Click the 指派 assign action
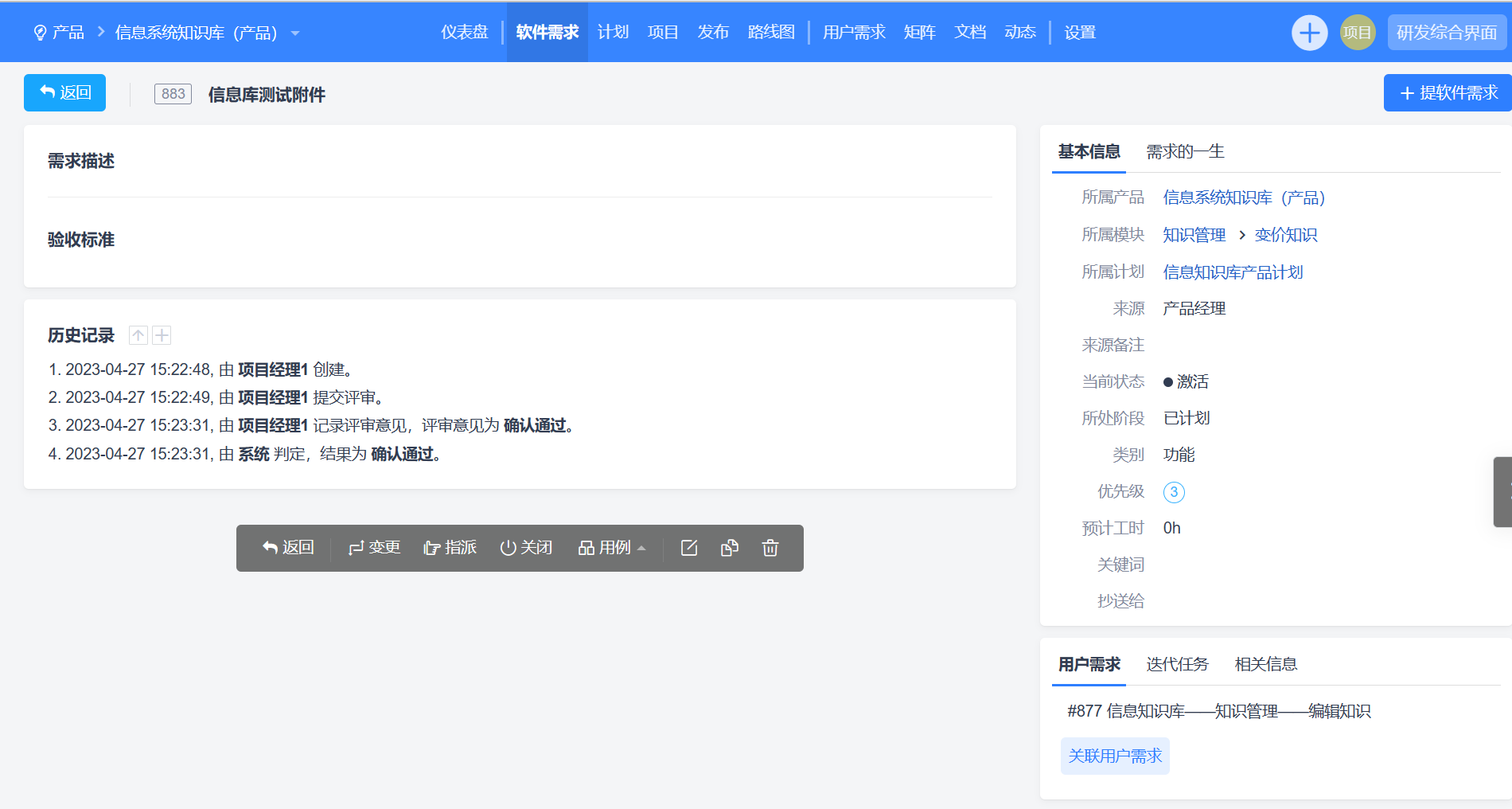 [x=450, y=548]
